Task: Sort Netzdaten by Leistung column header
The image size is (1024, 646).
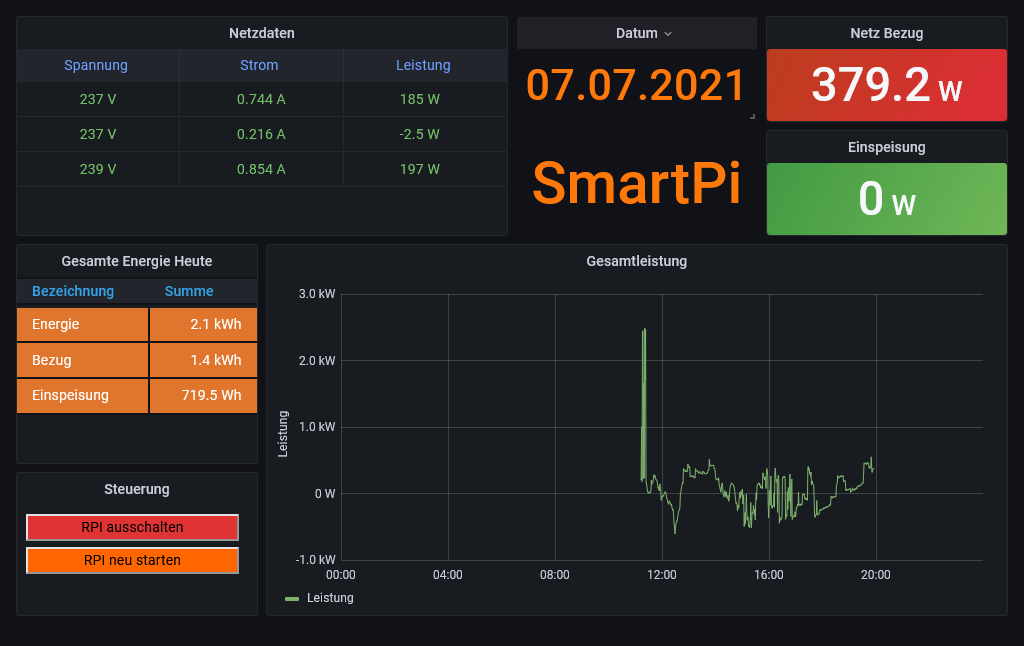Action: point(423,65)
